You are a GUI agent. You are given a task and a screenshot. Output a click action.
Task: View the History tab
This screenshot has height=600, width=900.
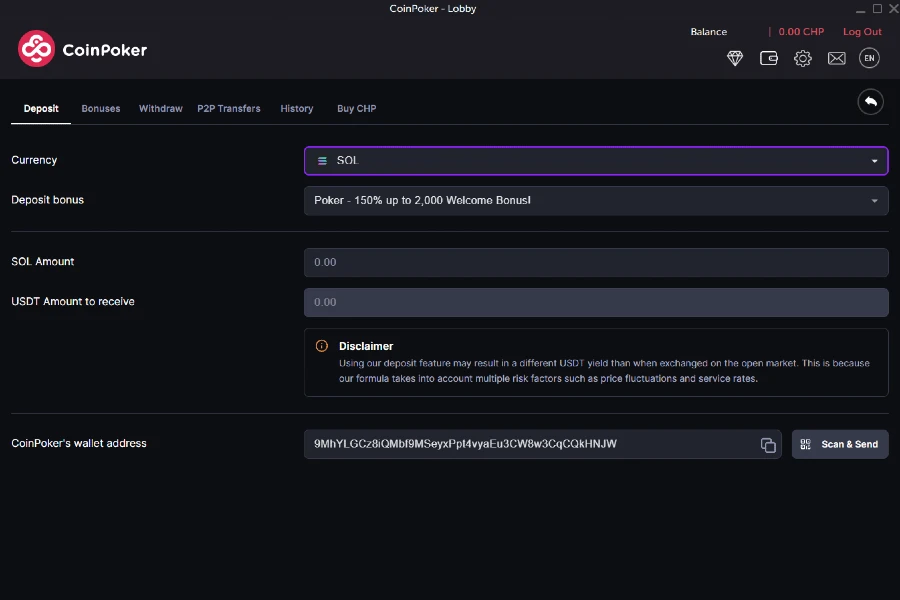click(x=296, y=108)
